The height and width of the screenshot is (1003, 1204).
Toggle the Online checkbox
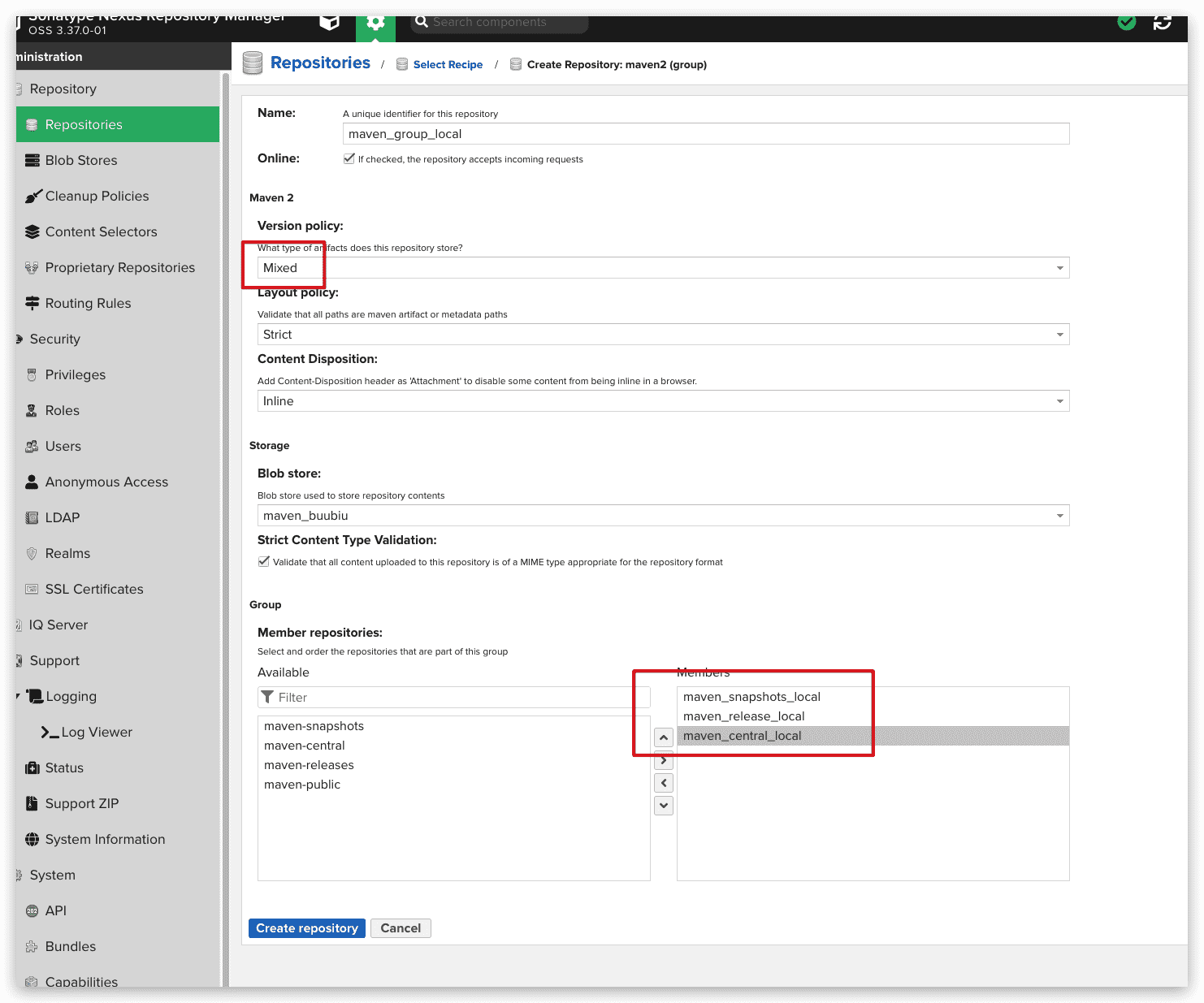[349, 158]
